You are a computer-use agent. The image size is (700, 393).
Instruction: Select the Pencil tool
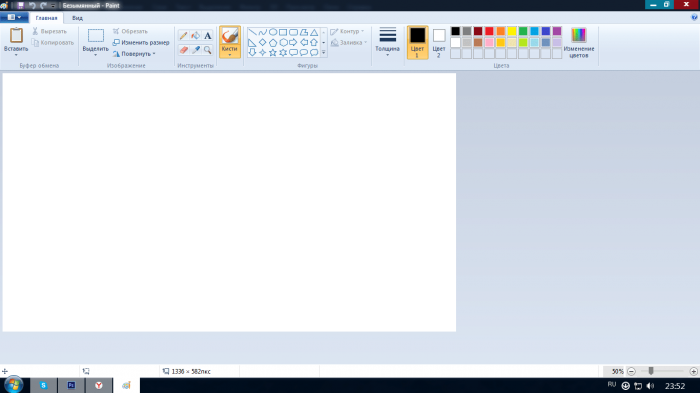(x=183, y=36)
